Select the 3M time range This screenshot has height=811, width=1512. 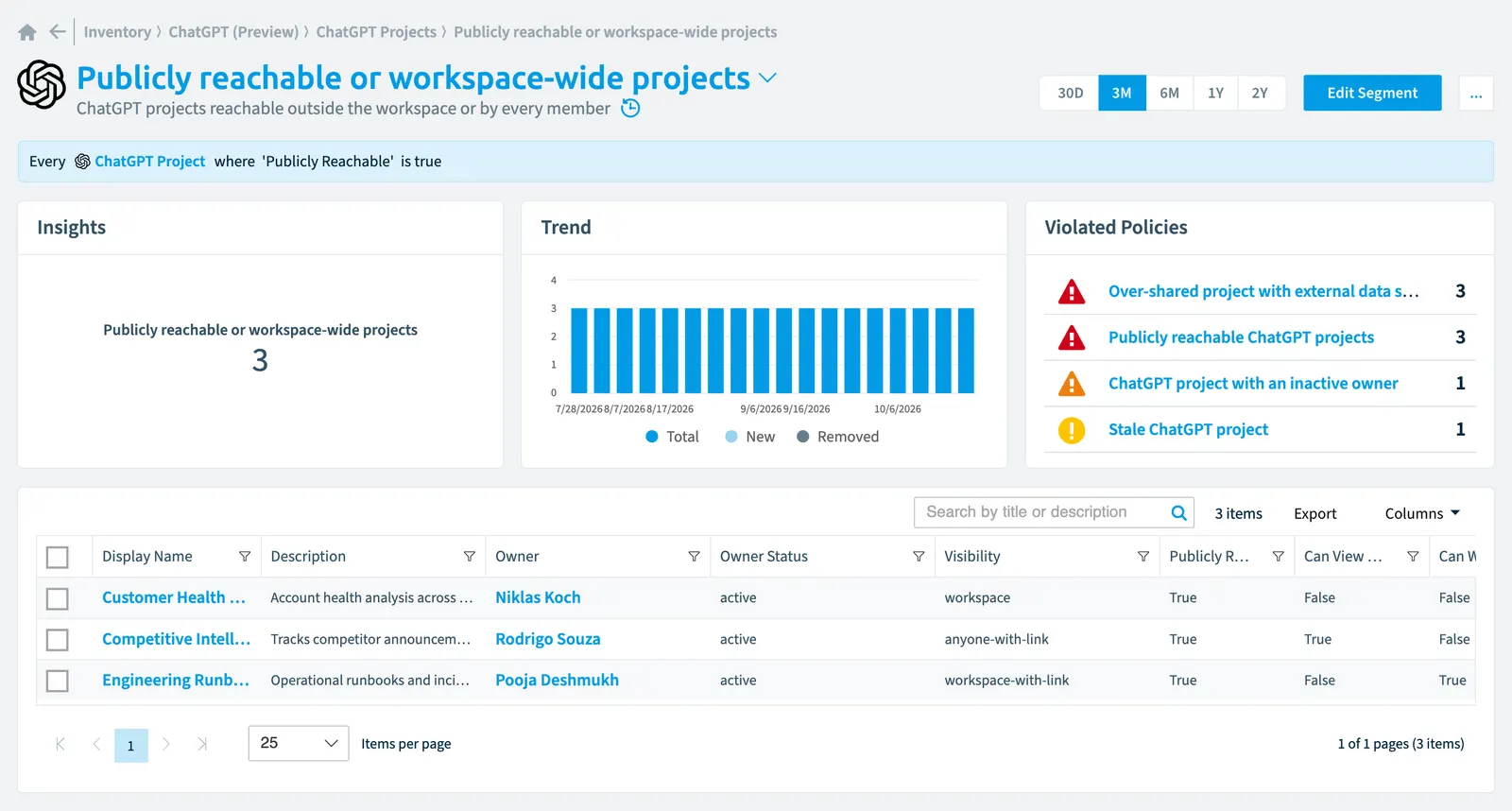tap(1122, 94)
